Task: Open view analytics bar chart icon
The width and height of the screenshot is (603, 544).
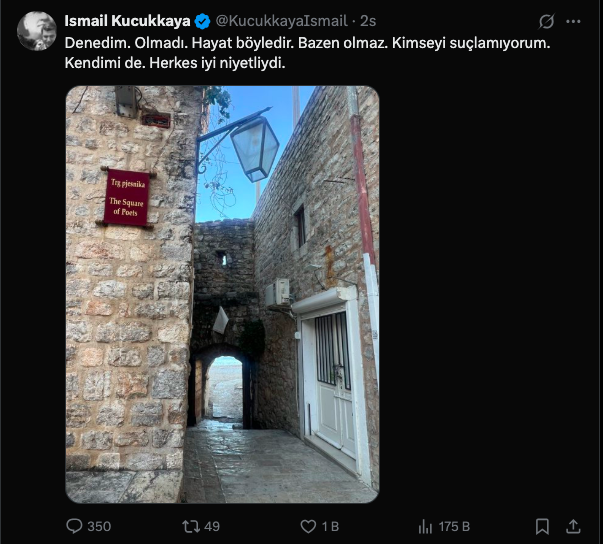Action: (425, 527)
